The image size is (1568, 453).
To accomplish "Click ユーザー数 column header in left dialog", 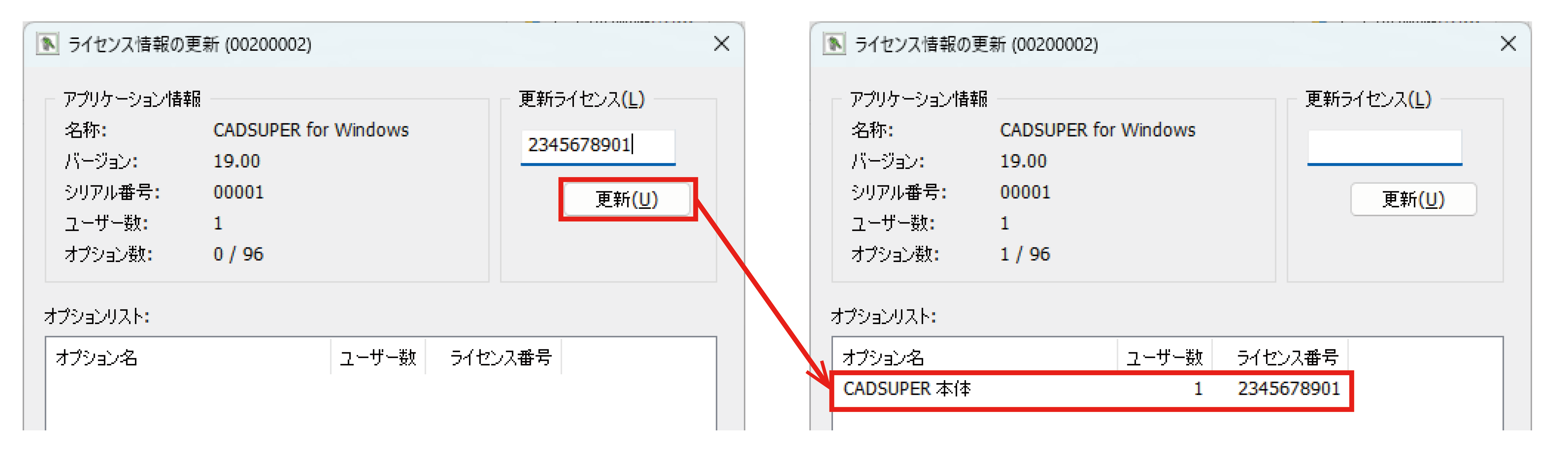I will click(378, 358).
